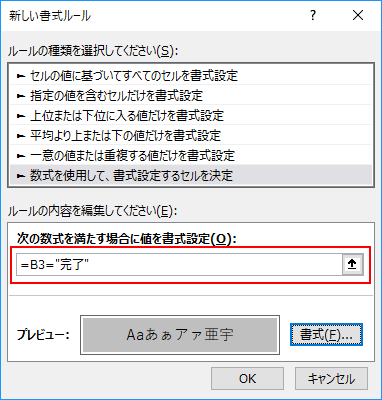The image size is (382, 400).
Task: Click the range selector collapse arrow icon
Action: 352,264
